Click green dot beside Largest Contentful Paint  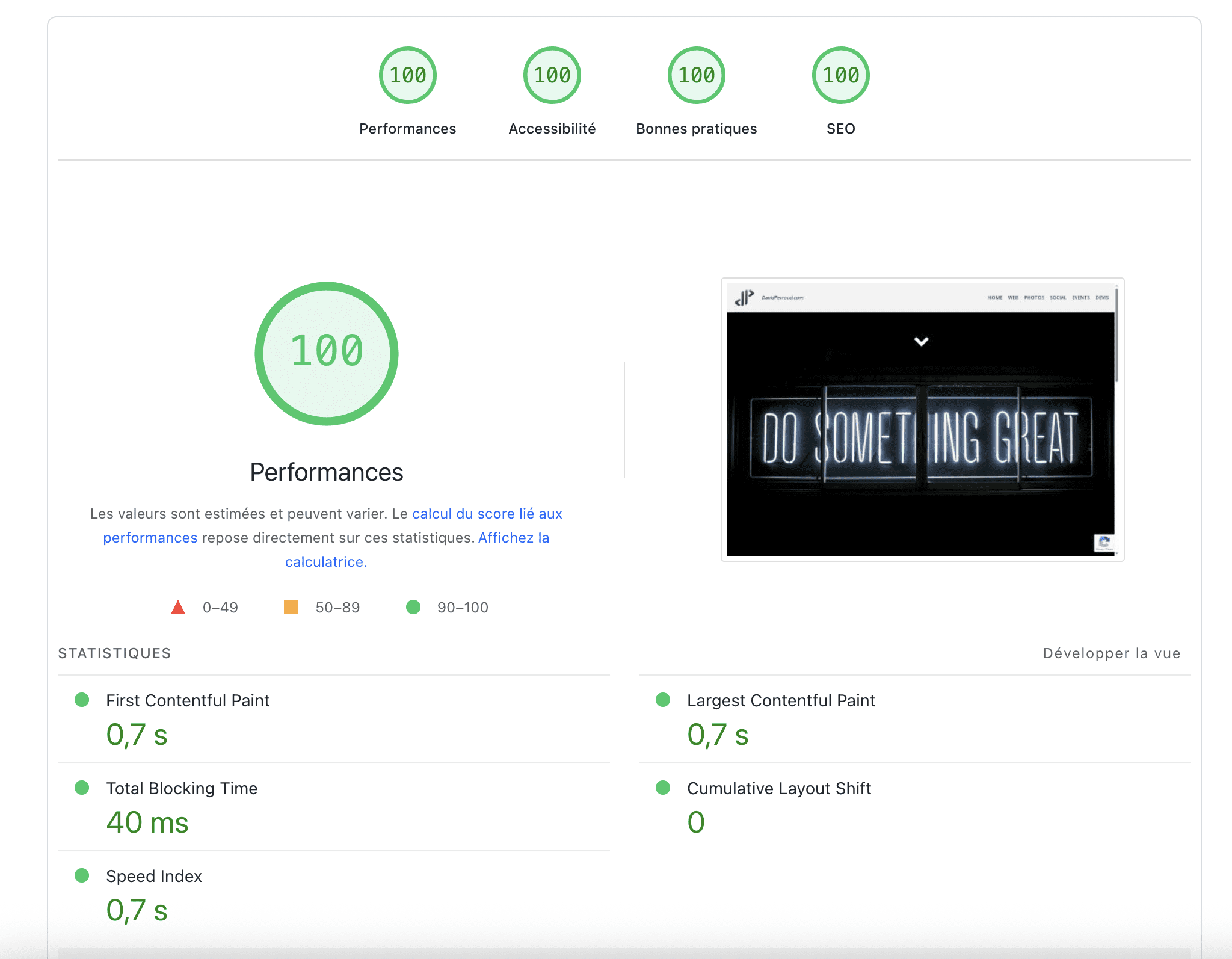(x=663, y=700)
